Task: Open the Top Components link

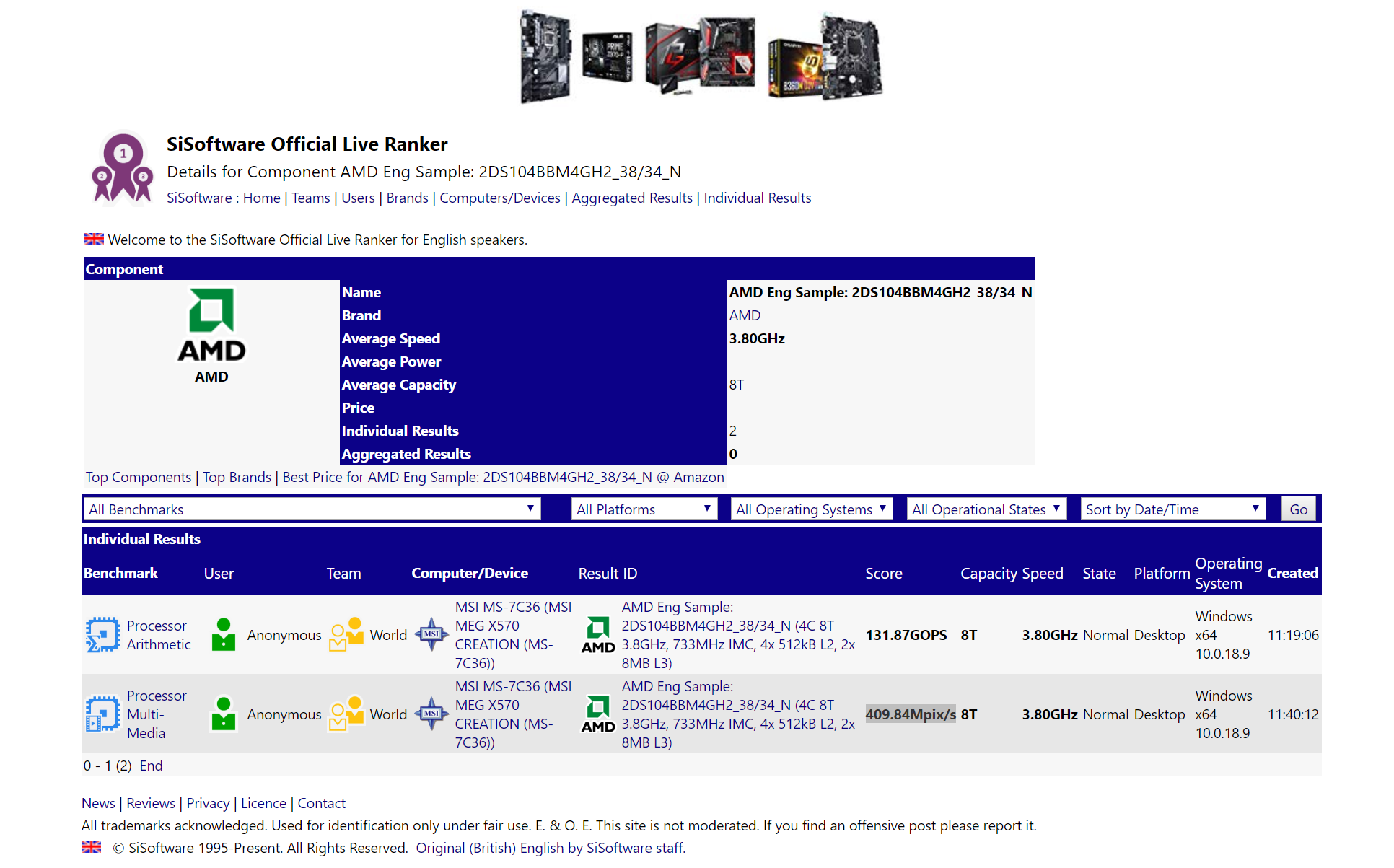Action: click(139, 477)
